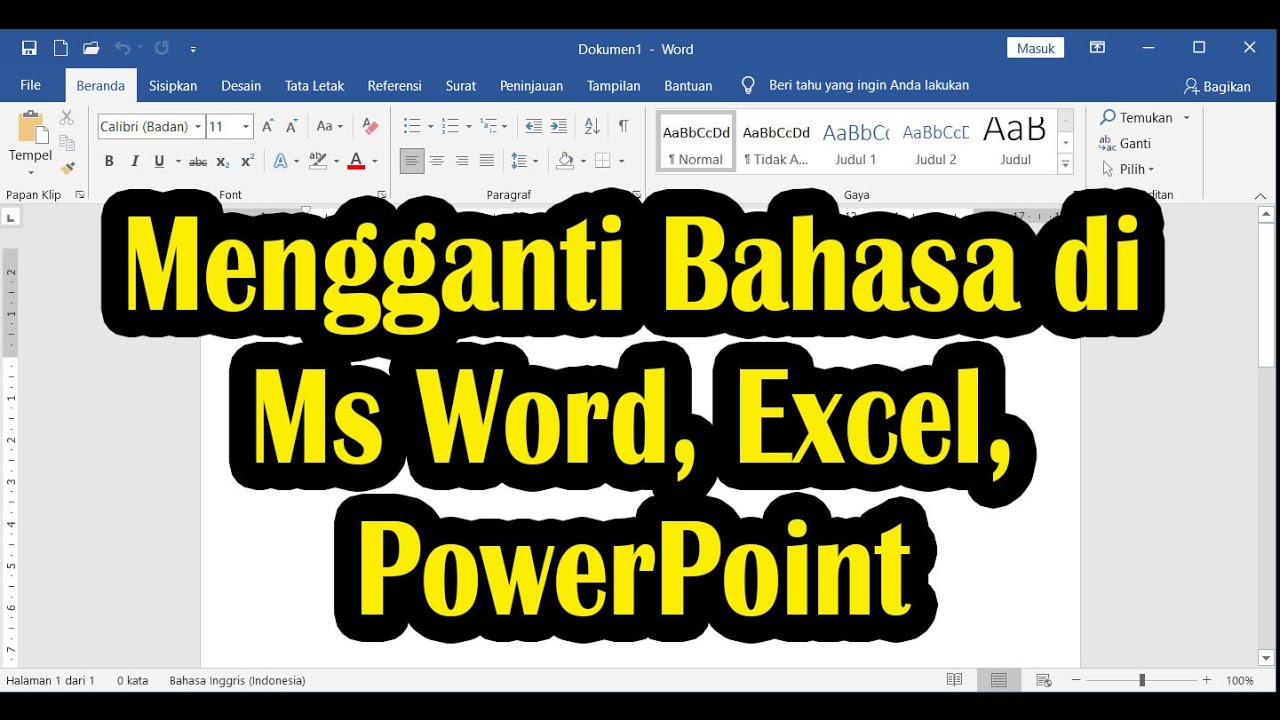Viewport: 1280px width, 720px height.
Task: Open Customize Quick Access Toolbar arrow
Action: click(x=193, y=49)
